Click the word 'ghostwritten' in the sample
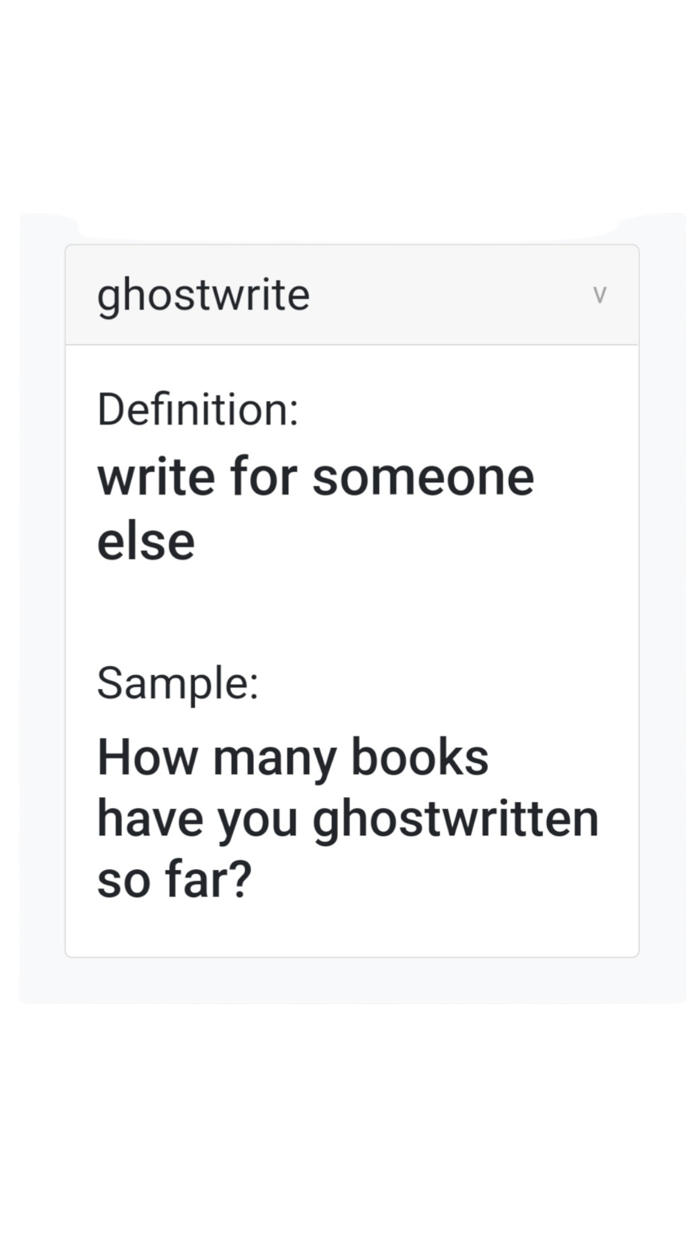Viewport: 700px width, 1244px height. pyautogui.click(x=456, y=820)
